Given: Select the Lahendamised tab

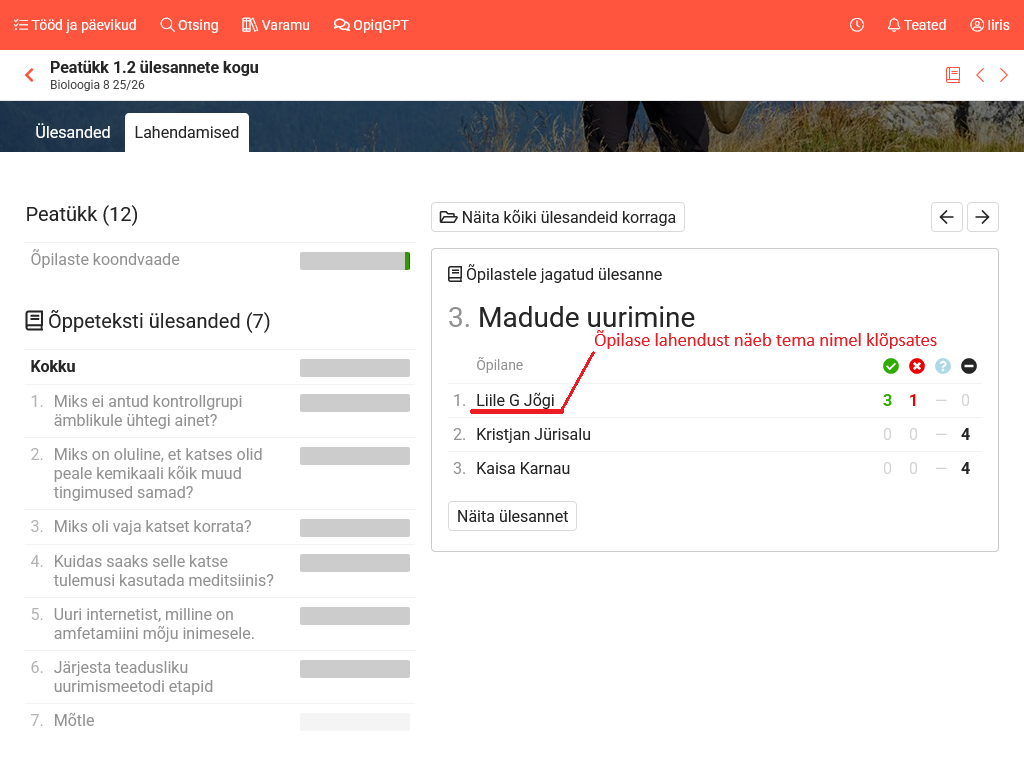Looking at the screenshot, I should 187,132.
